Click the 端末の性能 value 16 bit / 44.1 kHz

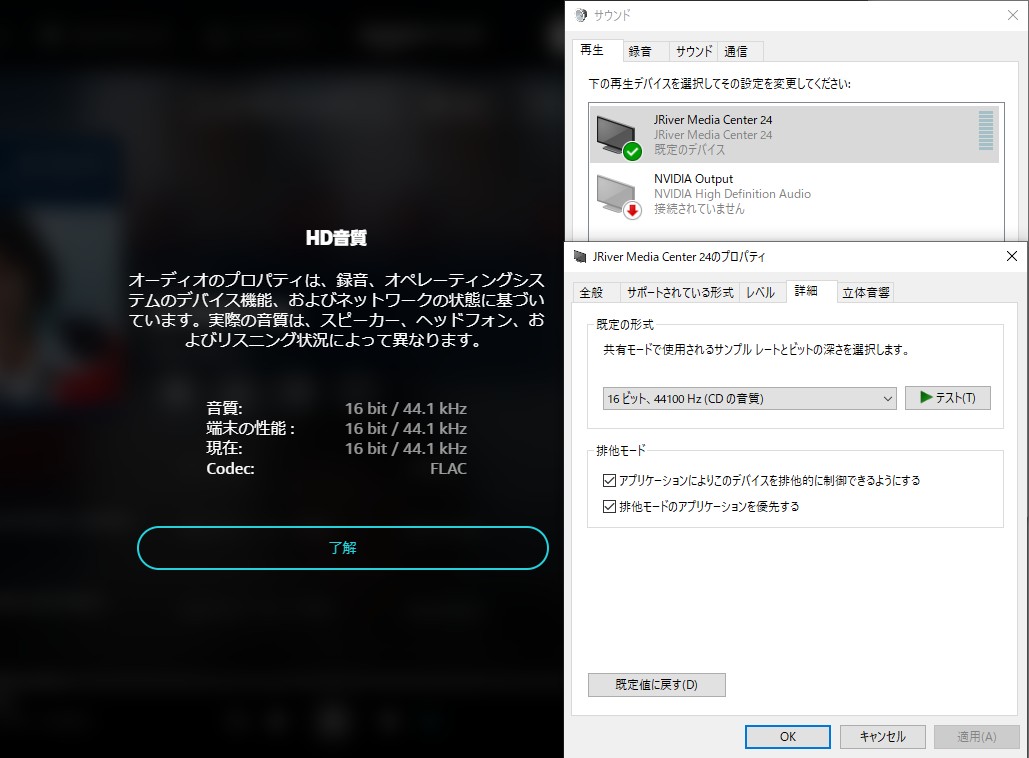click(406, 429)
